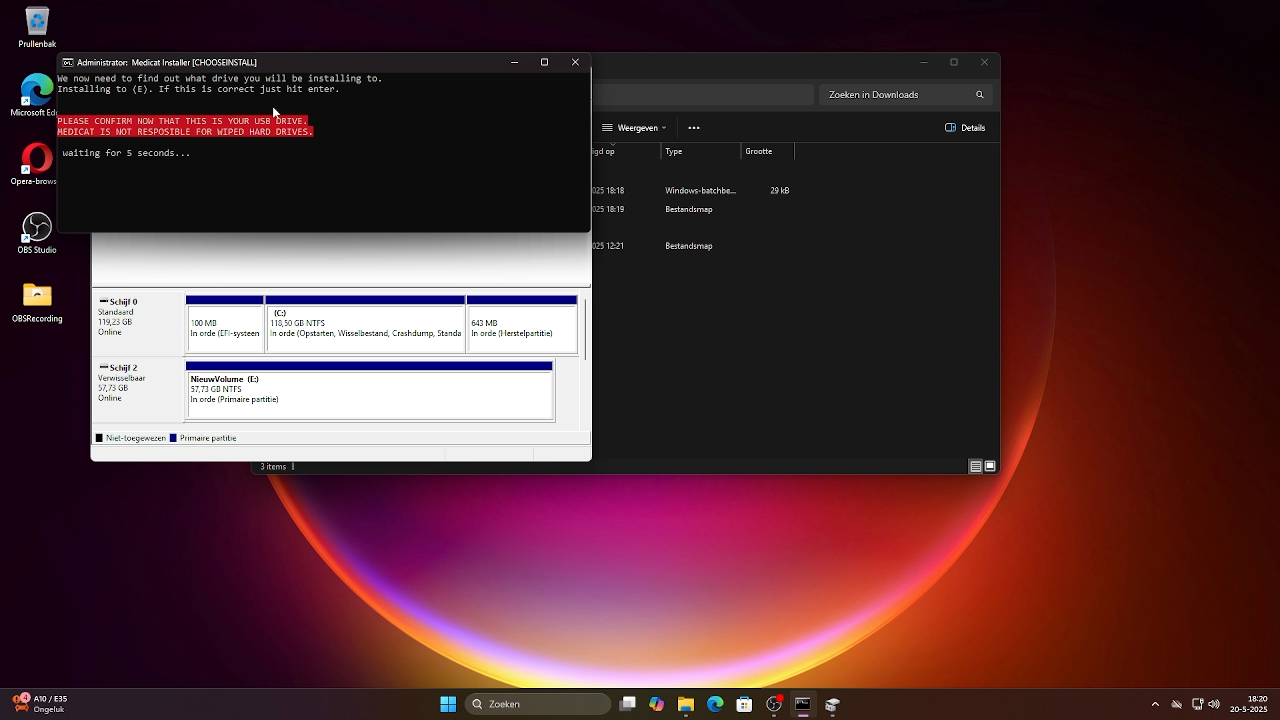Click the Disk Management vertical scrollbar

[585, 329]
